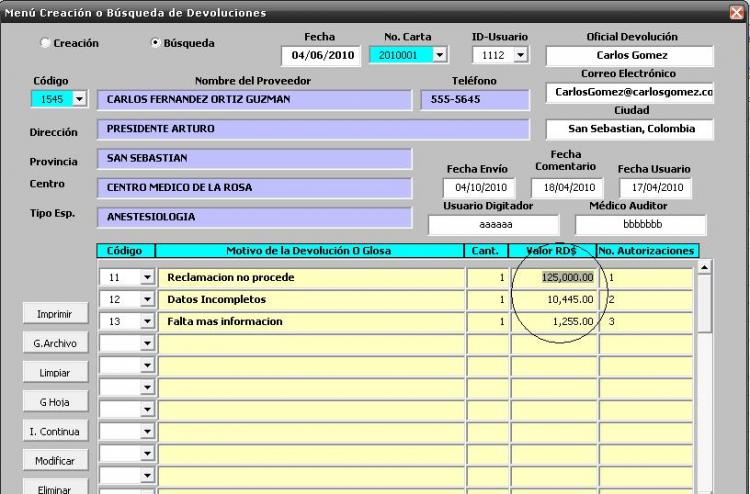Viewport: 750px width, 494px height.
Task: Click the Oficial Devolución field Carlos Gomez
Action: click(629, 55)
